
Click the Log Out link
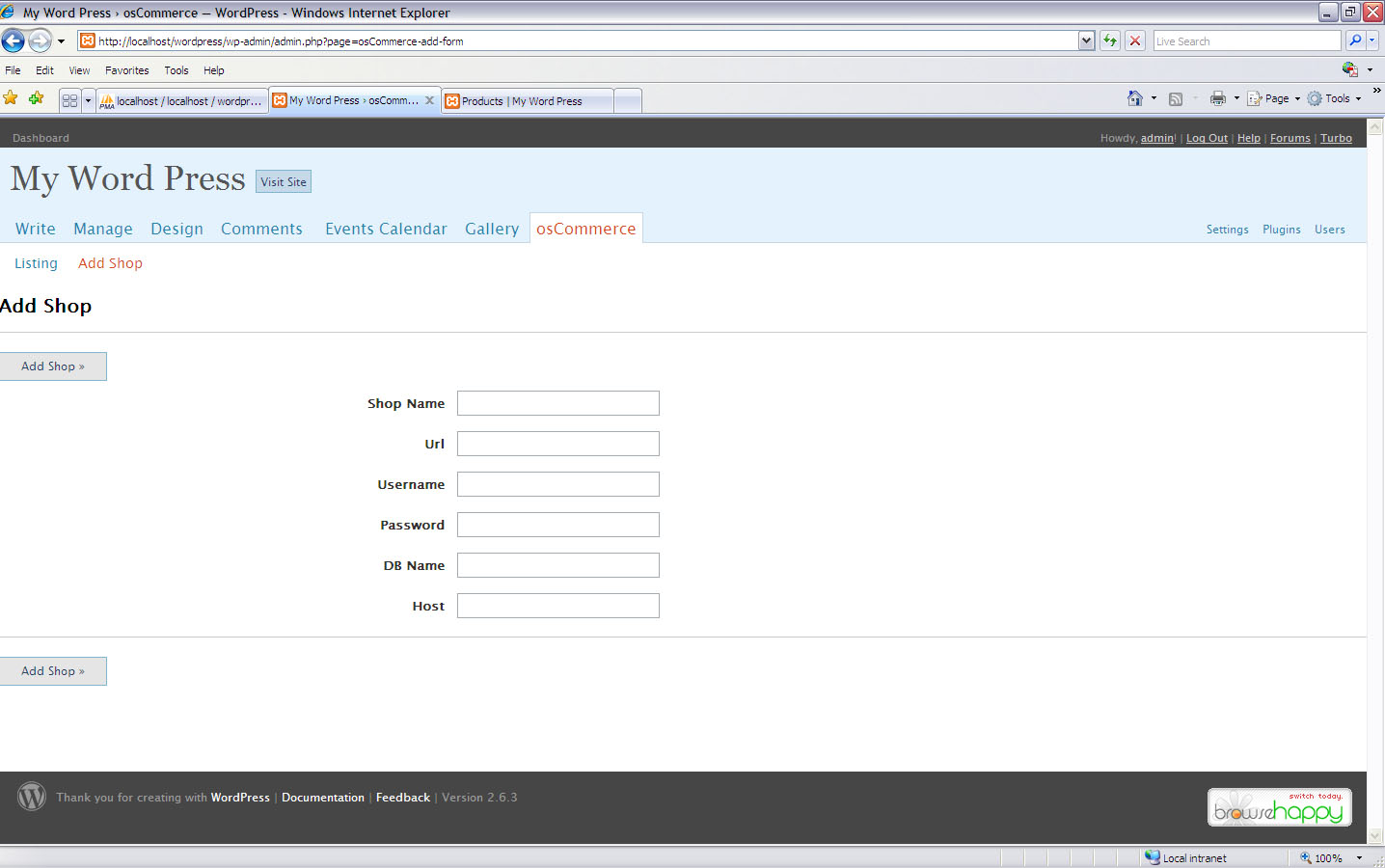[x=1207, y=138]
